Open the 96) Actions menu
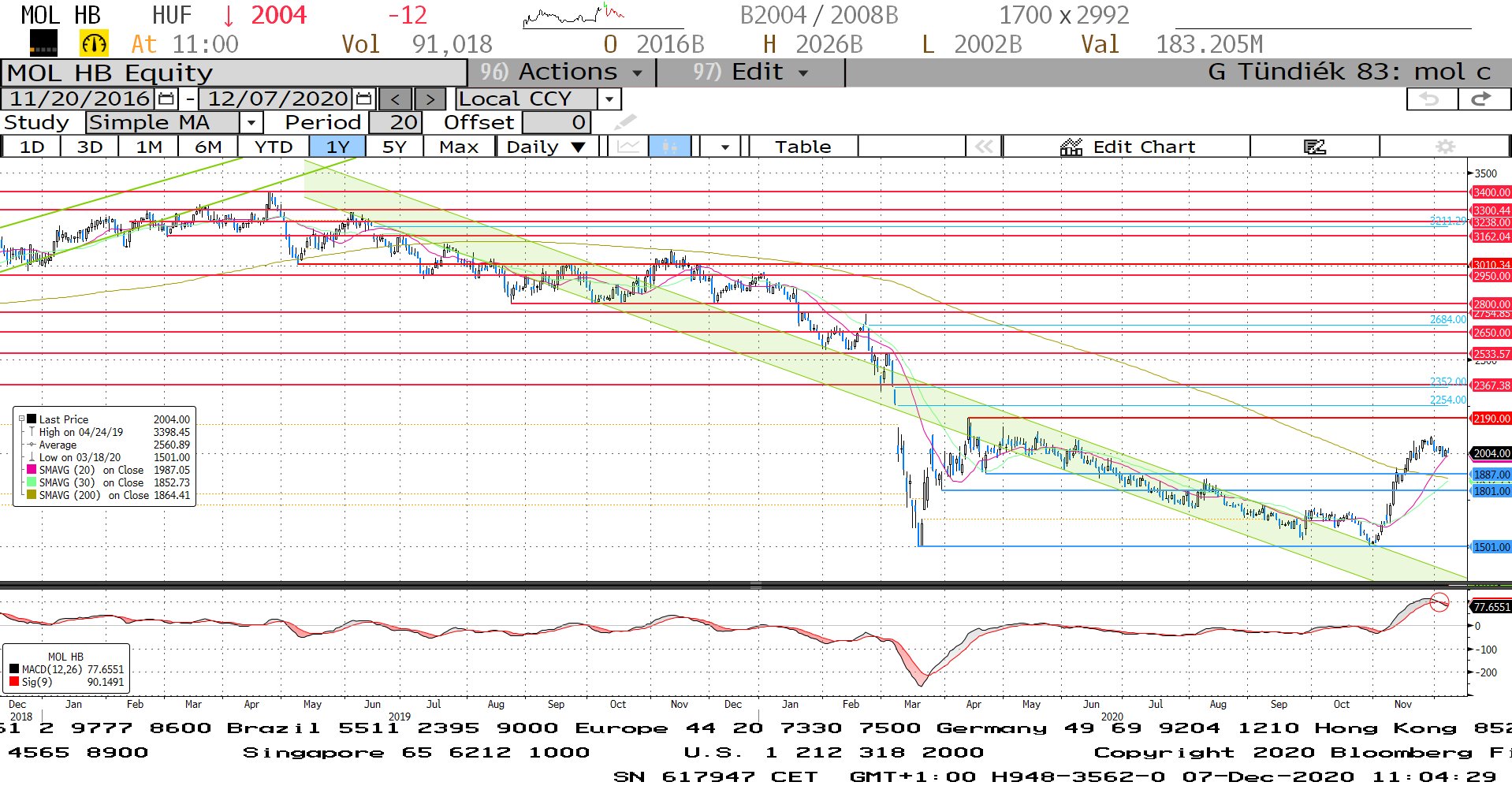 coord(561,73)
